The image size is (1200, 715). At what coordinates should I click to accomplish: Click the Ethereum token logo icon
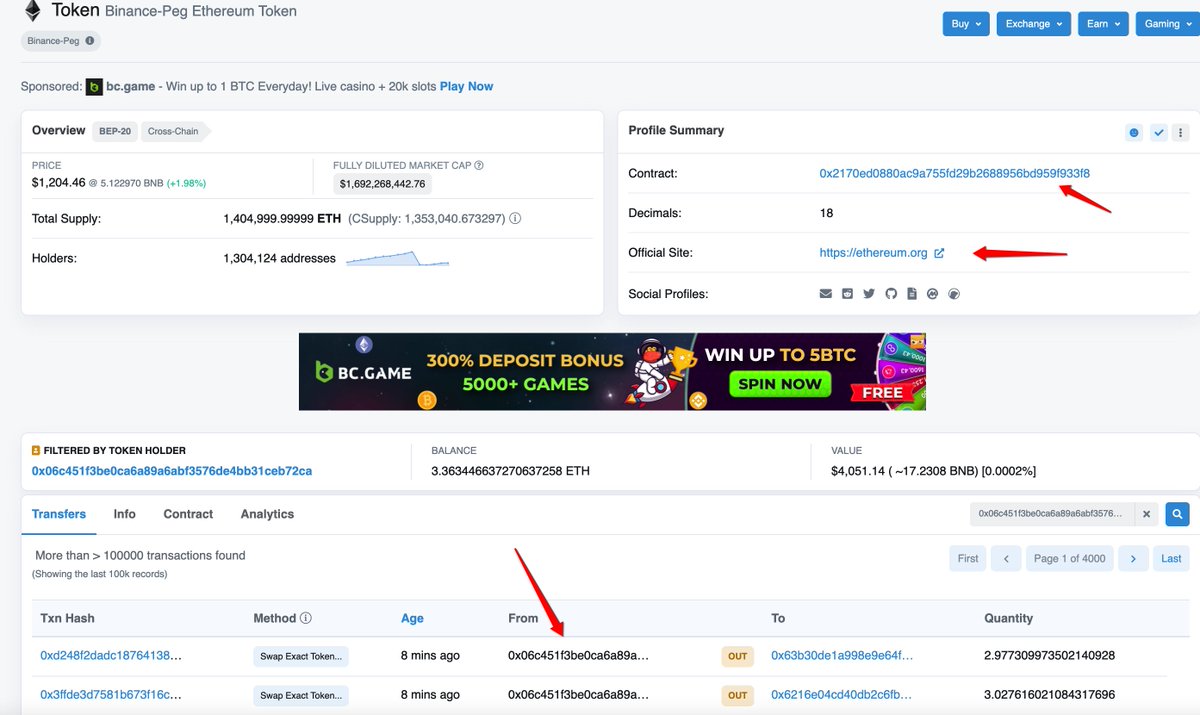(33, 12)
